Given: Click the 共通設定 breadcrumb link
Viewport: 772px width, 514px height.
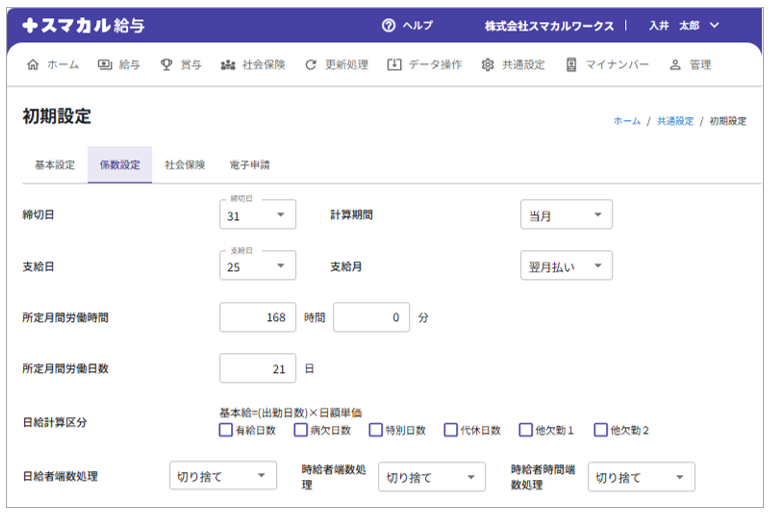Looking at the screenshot, I should (675, 121).
